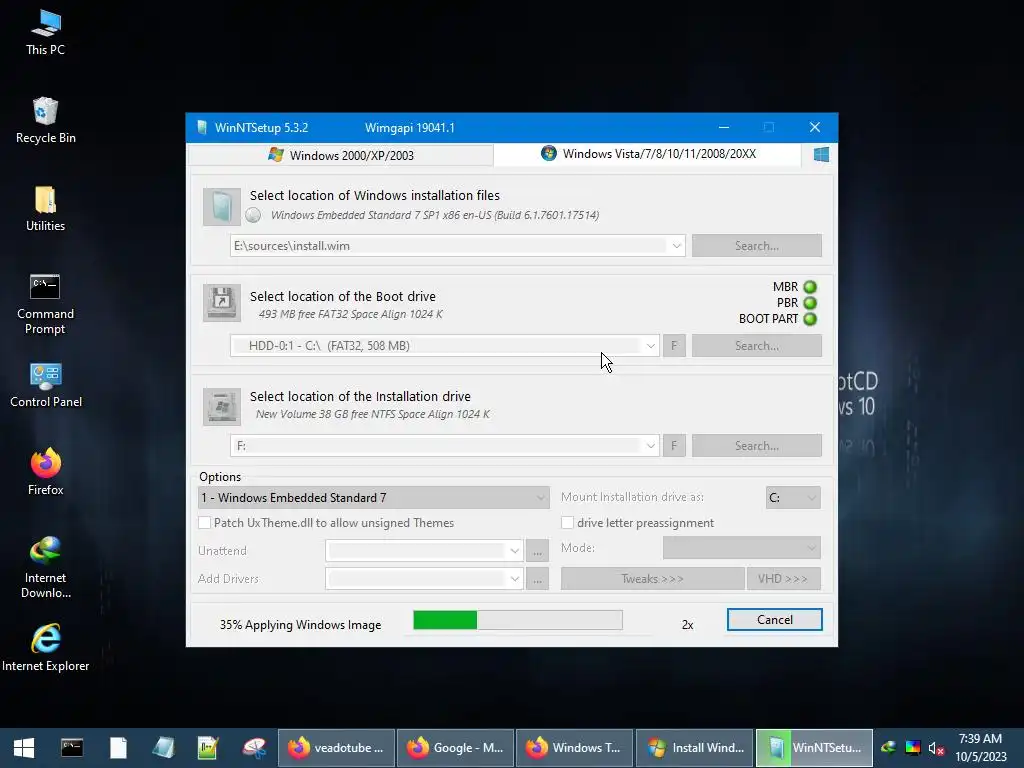Click the installation drive F format button
1024x768 pixels.
(675, 445)
